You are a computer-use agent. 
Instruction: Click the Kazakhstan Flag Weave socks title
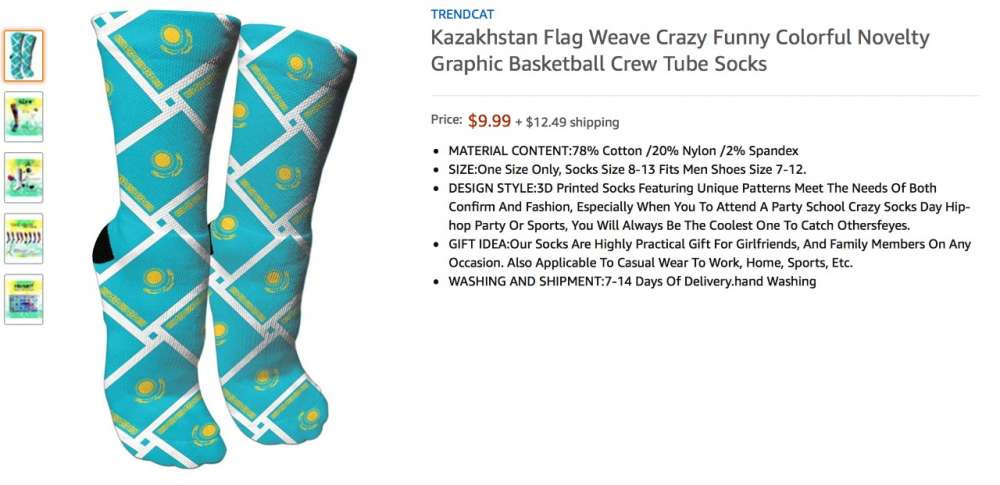[x=680, y=51]
